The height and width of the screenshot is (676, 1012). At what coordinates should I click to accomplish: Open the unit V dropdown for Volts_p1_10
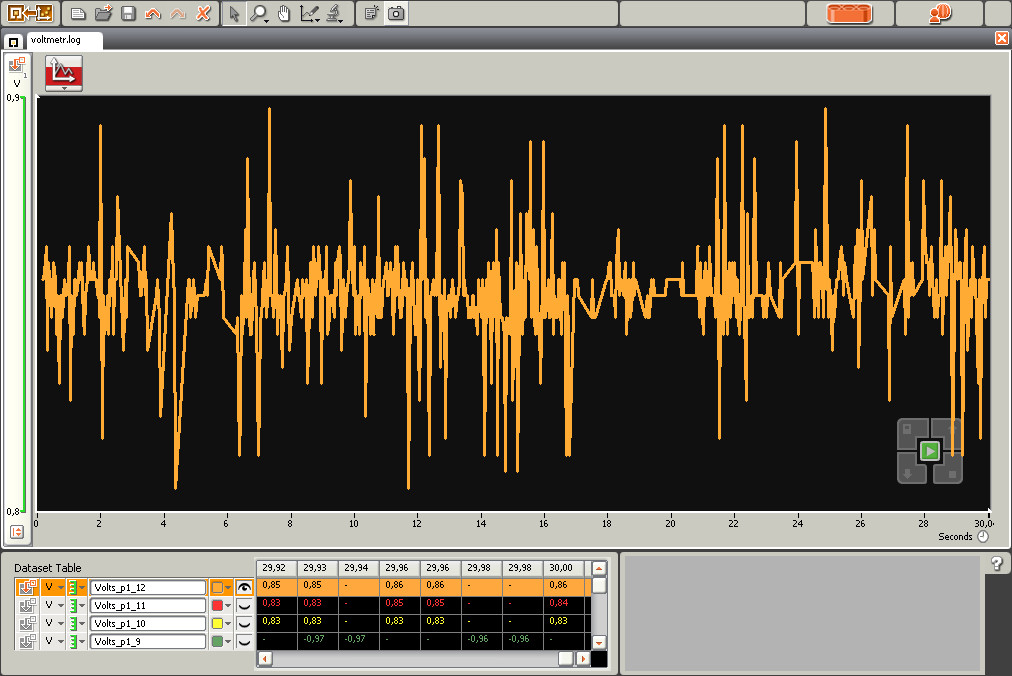(x=53, y=623)
